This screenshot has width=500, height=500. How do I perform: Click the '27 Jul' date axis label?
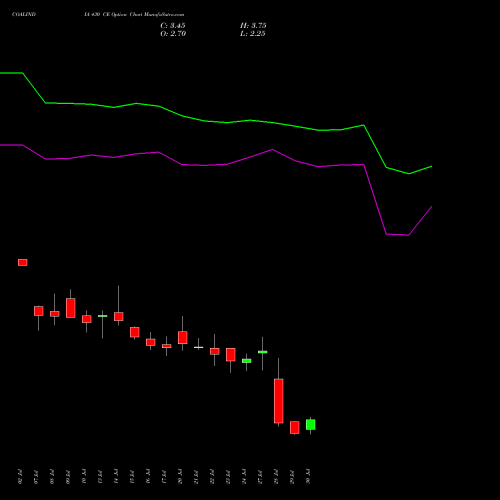click(260, 477)
